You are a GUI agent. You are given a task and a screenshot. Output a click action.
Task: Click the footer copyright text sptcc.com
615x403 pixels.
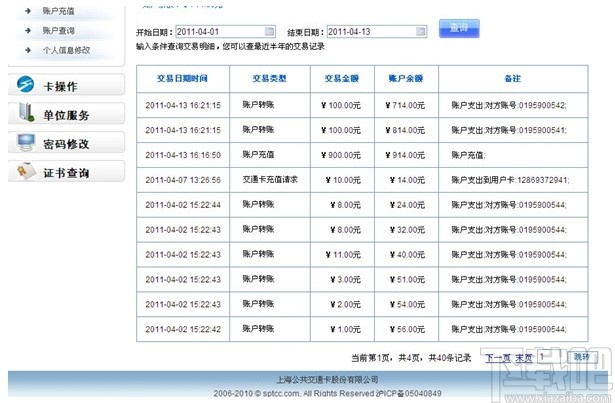[328, 393]
